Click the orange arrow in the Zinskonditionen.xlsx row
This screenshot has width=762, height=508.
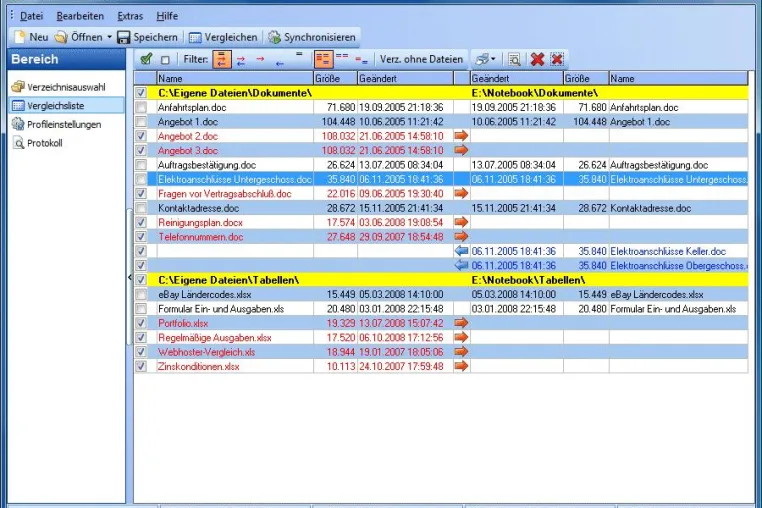461,366
